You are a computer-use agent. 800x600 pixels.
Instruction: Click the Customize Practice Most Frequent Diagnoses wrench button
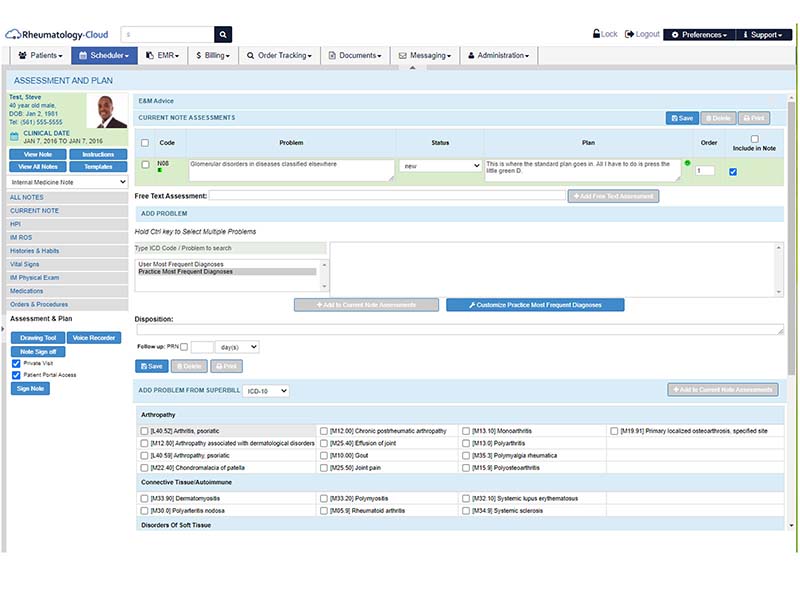[535, 305]
